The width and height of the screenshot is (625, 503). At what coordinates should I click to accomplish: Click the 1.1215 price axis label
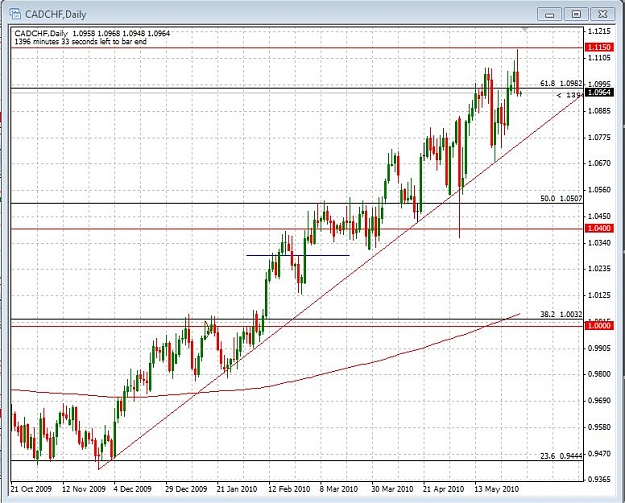point(599,32)
